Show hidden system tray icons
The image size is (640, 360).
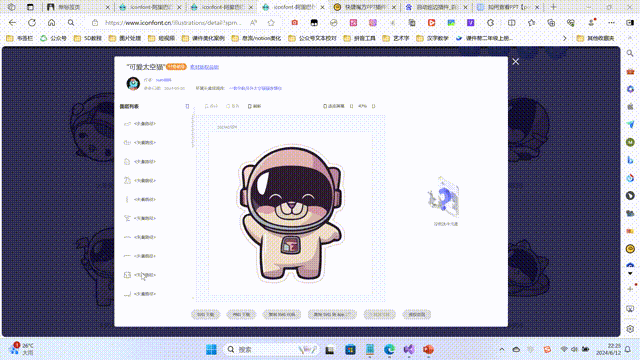502,349
